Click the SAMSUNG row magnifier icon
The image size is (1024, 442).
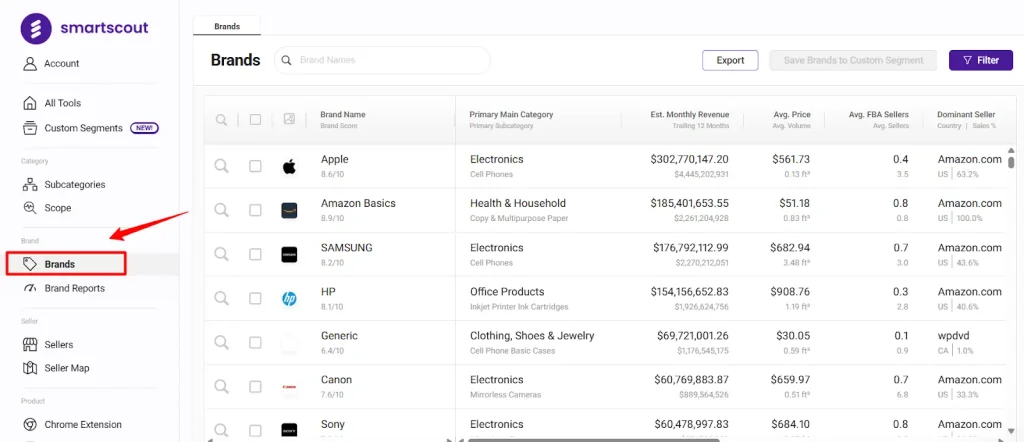(222, 254)
